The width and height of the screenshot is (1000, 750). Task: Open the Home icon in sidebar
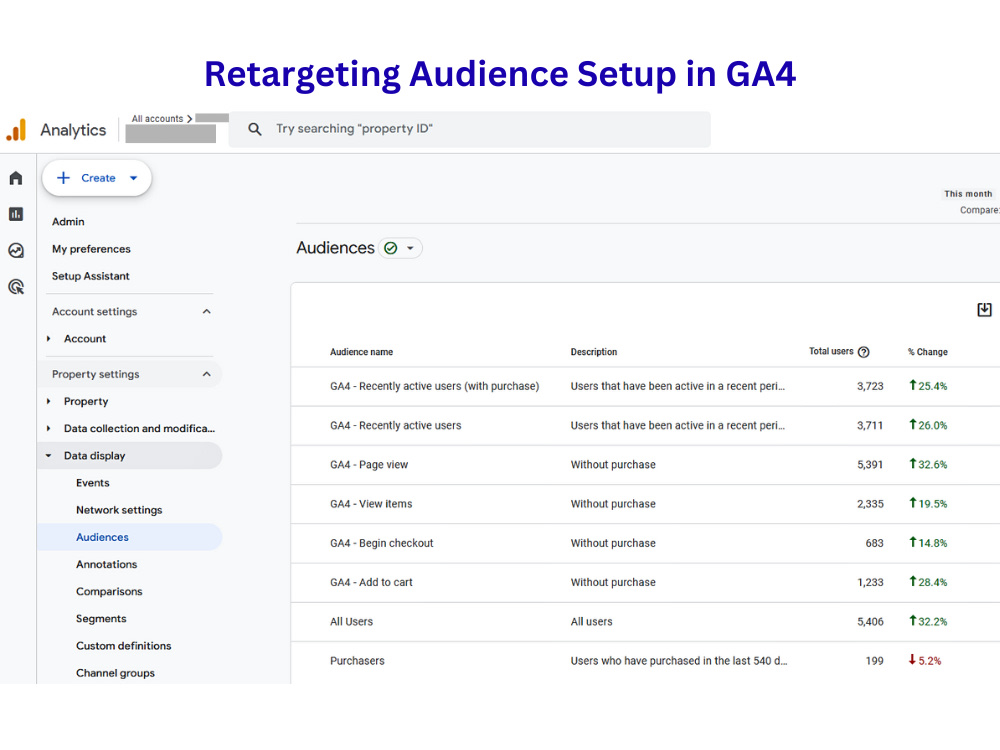(16, 178)
